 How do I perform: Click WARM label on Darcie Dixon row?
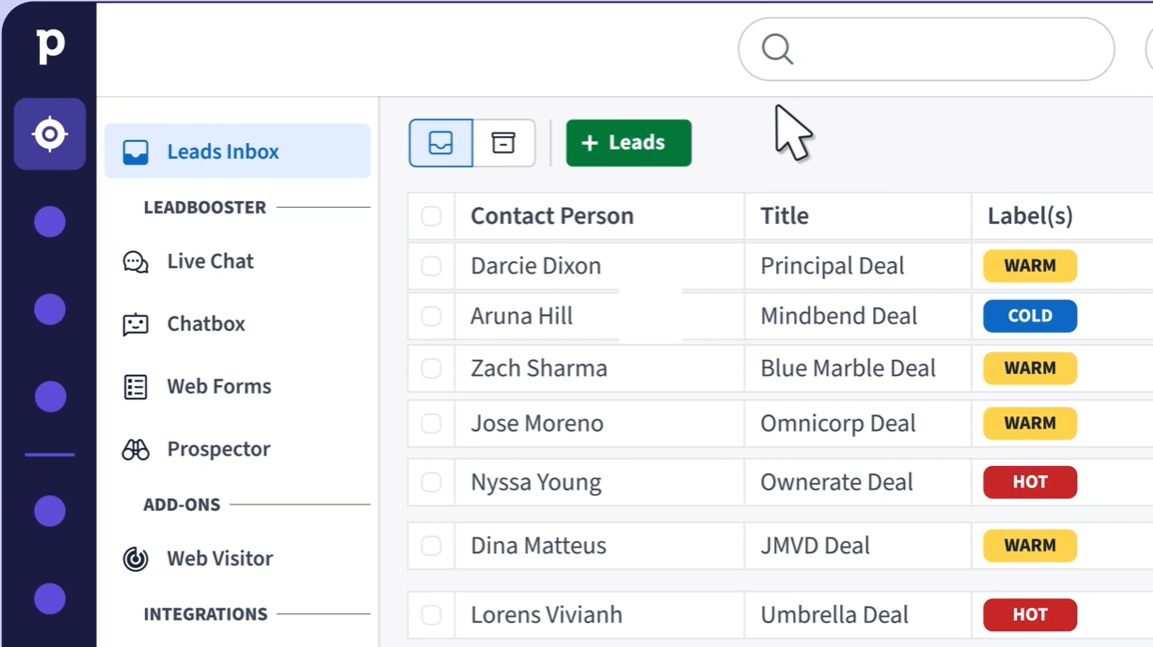click(x=1030, y=265)
